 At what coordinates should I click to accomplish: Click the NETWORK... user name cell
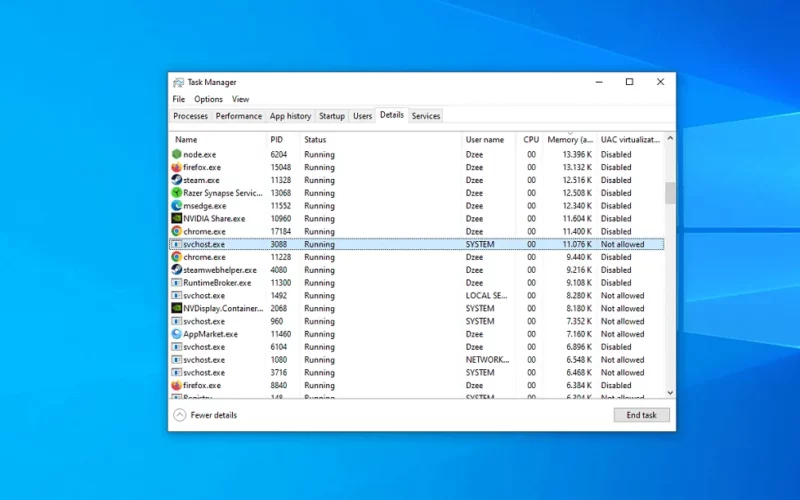[x=487, y=360]
